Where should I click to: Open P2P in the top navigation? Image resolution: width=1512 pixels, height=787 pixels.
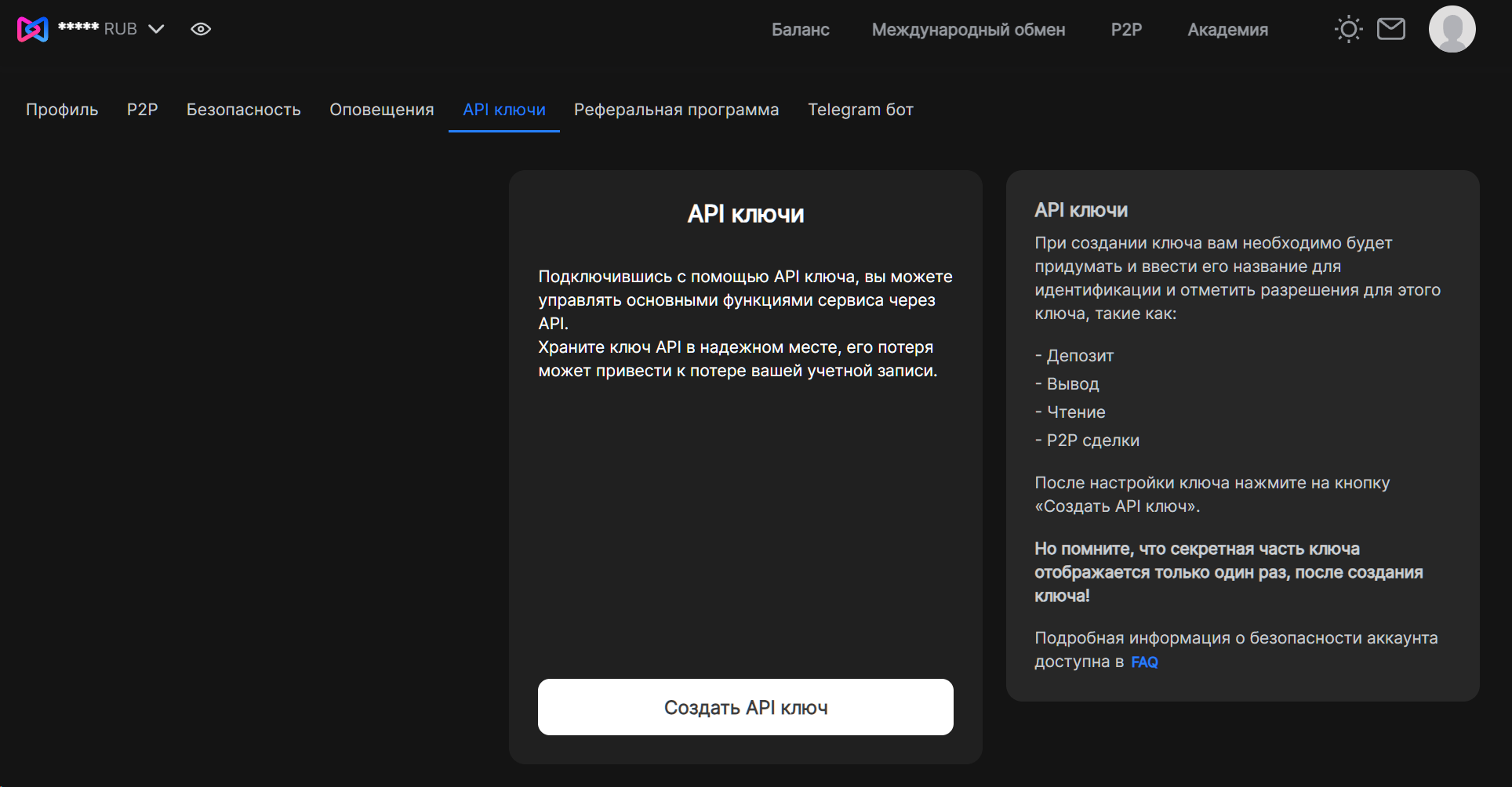pos(1126,30)
